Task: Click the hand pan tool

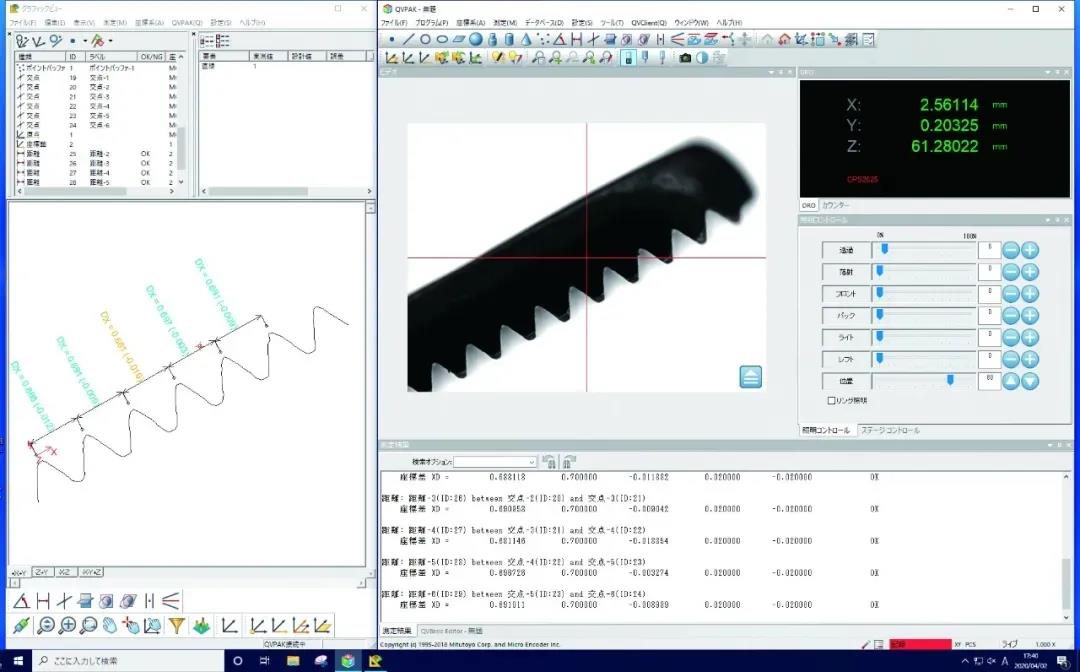Action: (110, 626)
